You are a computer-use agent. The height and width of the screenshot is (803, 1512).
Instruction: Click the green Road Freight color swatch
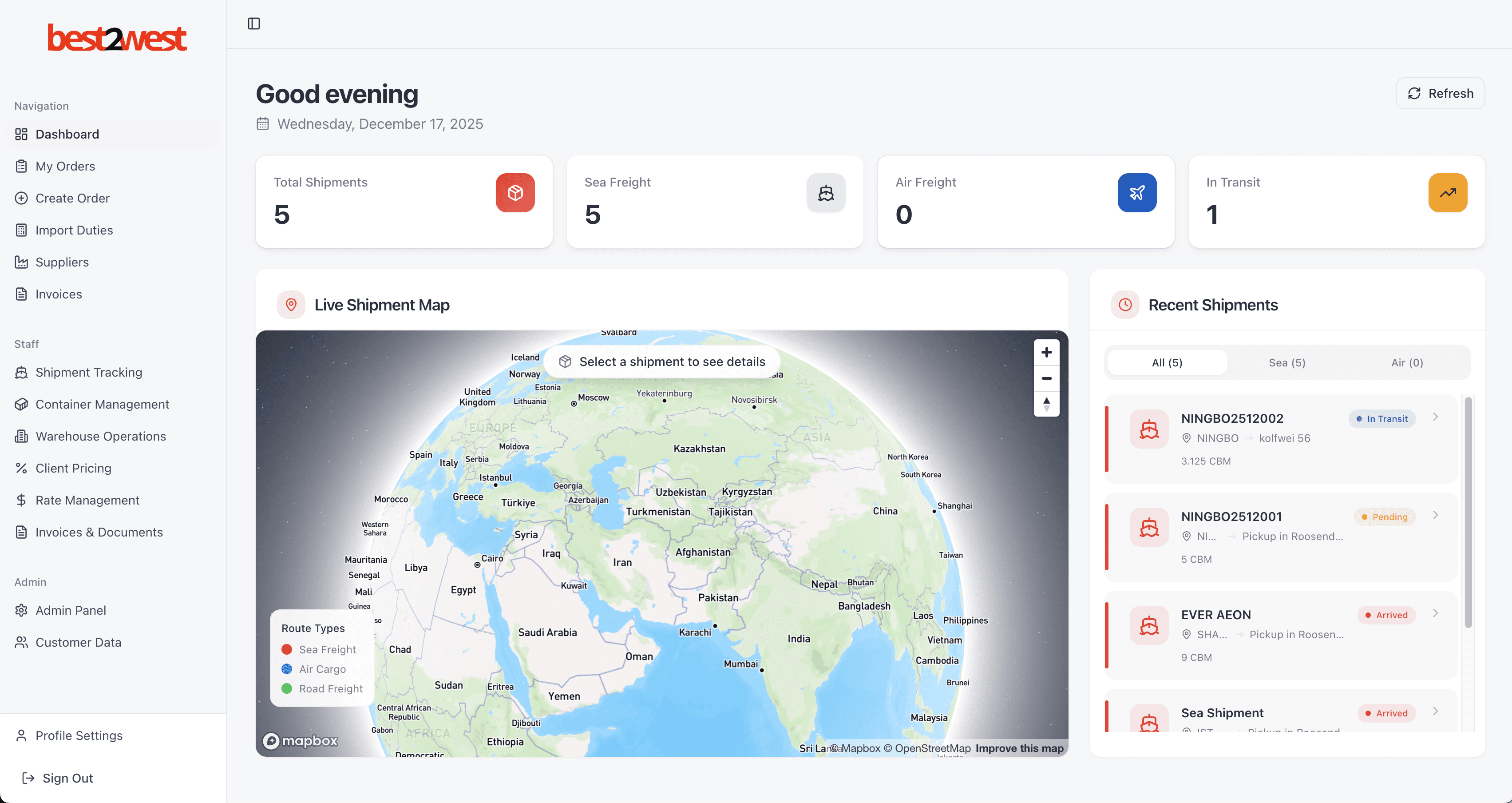coord(287,688)
